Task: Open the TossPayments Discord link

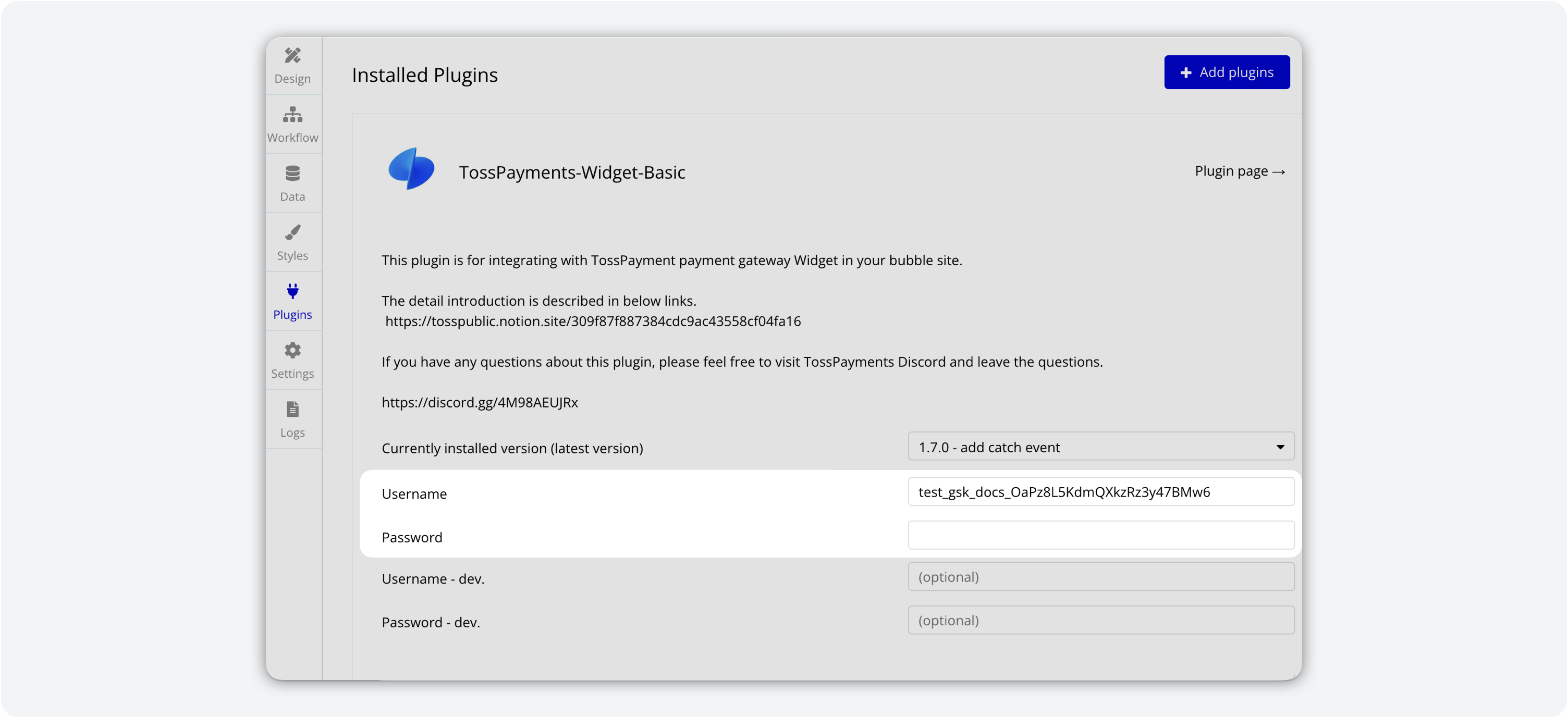Action: (x=480, y=401)
